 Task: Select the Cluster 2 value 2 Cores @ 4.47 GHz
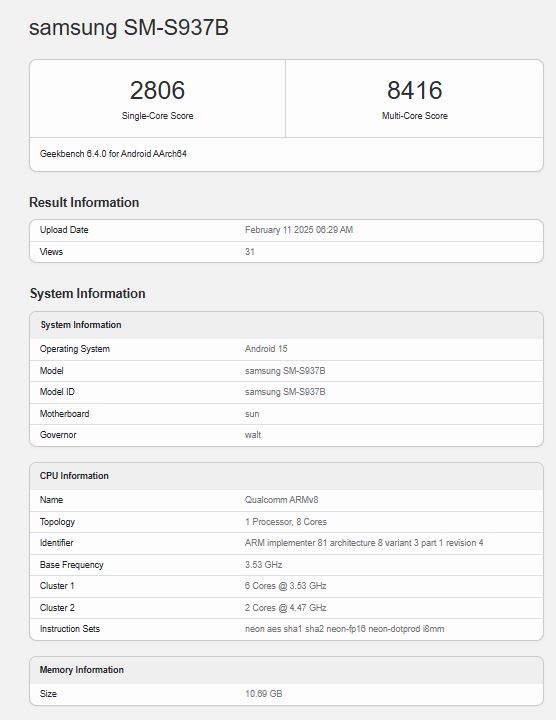pos(286,608)
